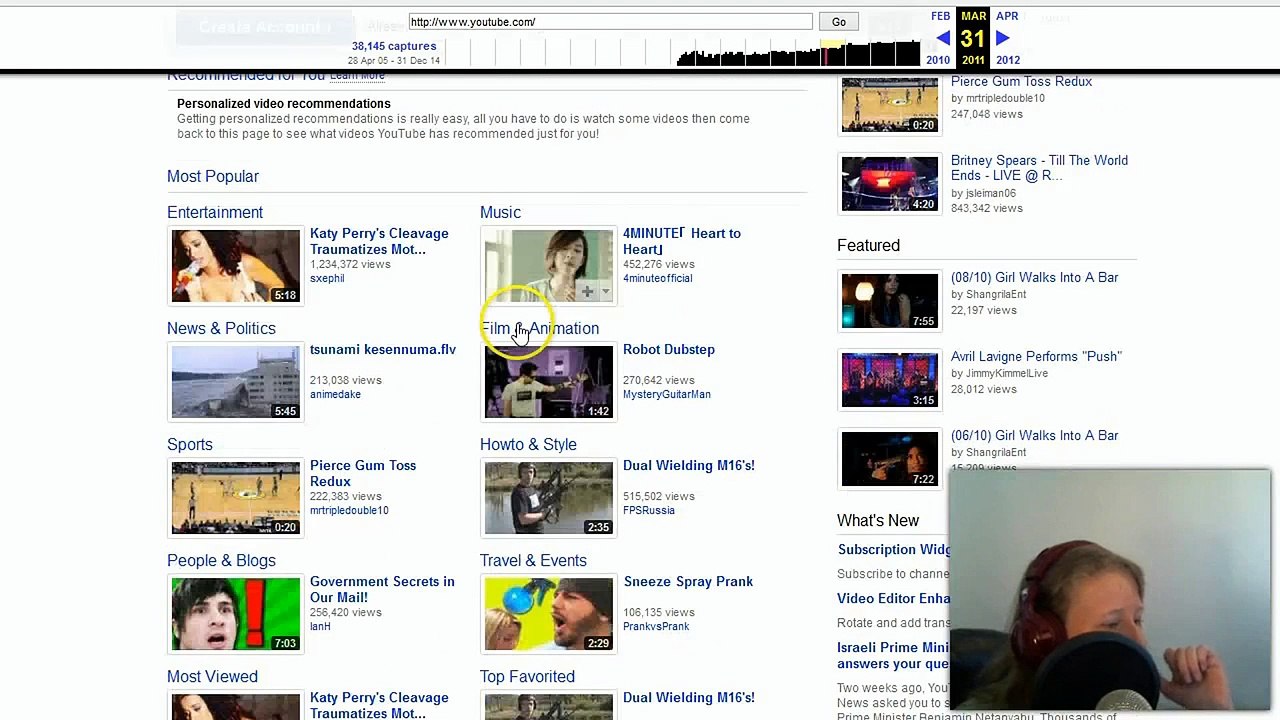Open 4MINUTE Heart to Heart title link
The width and height of the screenshot is (1280, 720).
[x=682, y=241]
